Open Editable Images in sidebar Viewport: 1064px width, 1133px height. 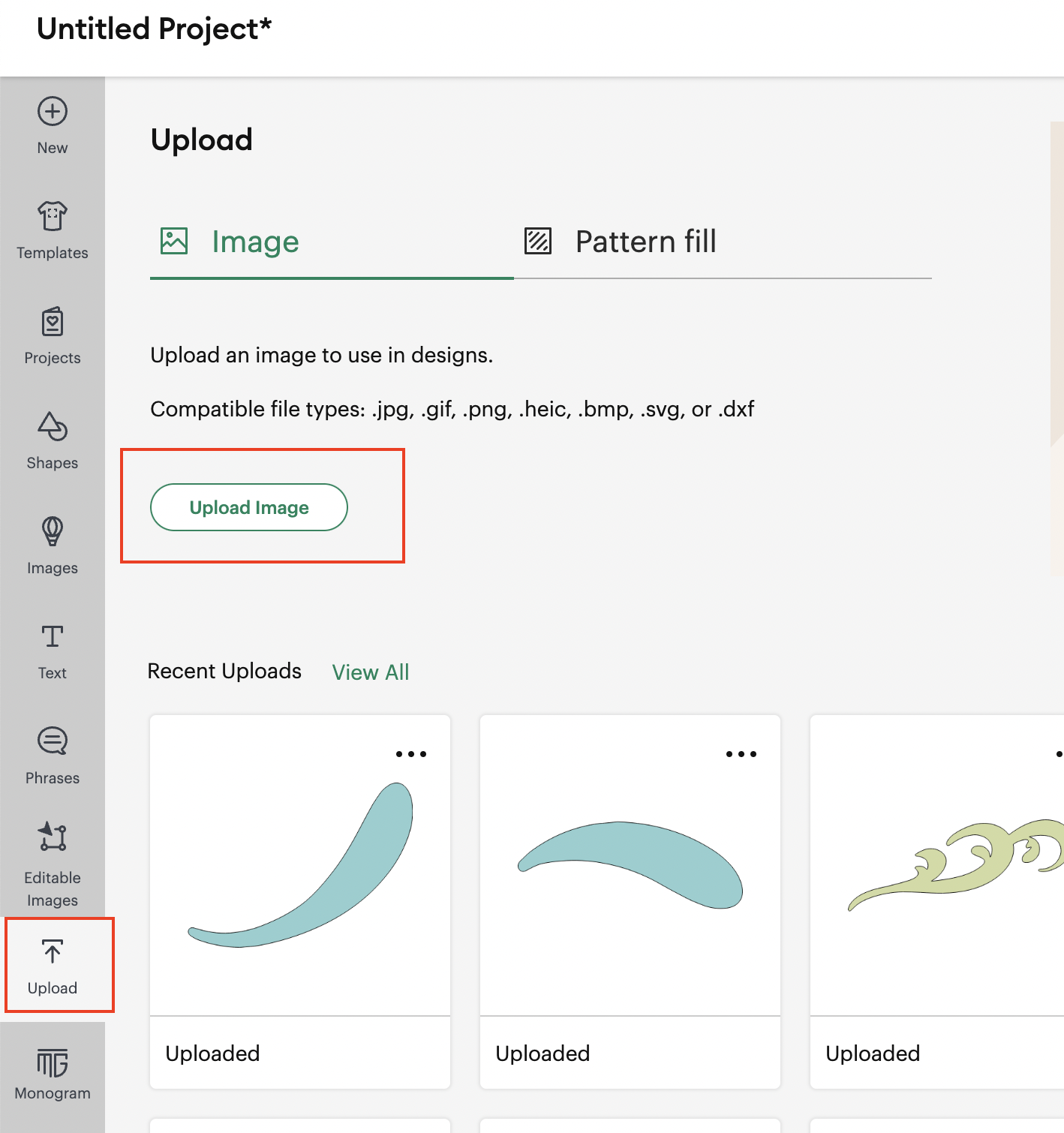click(53, 863)
